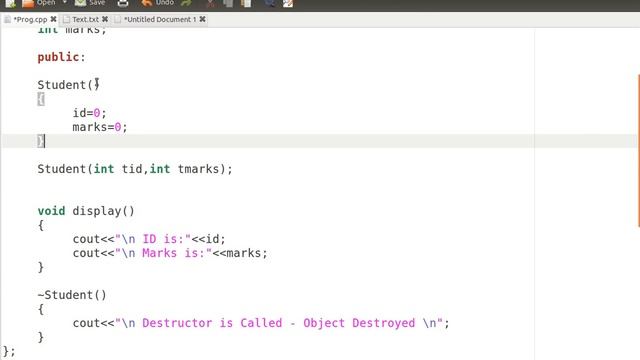Click the Copy icon in toolbar

228,3
